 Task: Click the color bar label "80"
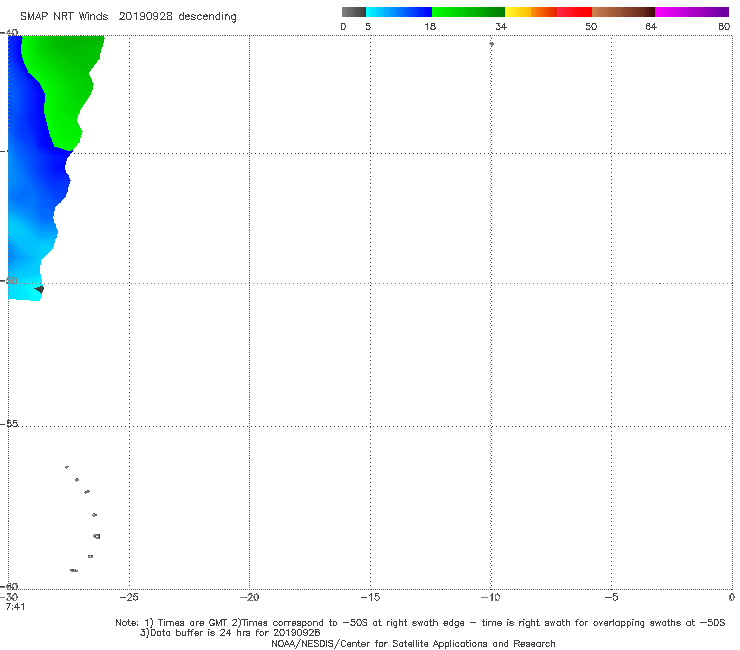point(724,26)
